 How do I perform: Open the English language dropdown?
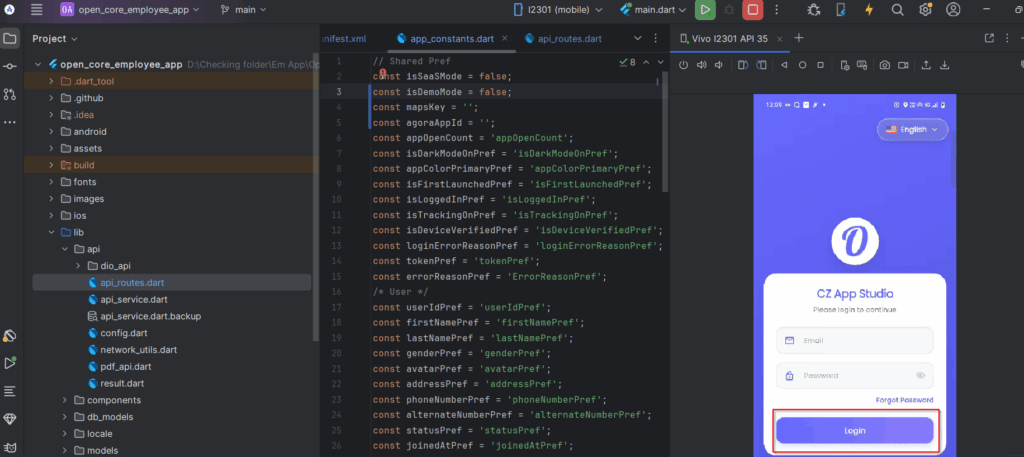click(911, 129)
